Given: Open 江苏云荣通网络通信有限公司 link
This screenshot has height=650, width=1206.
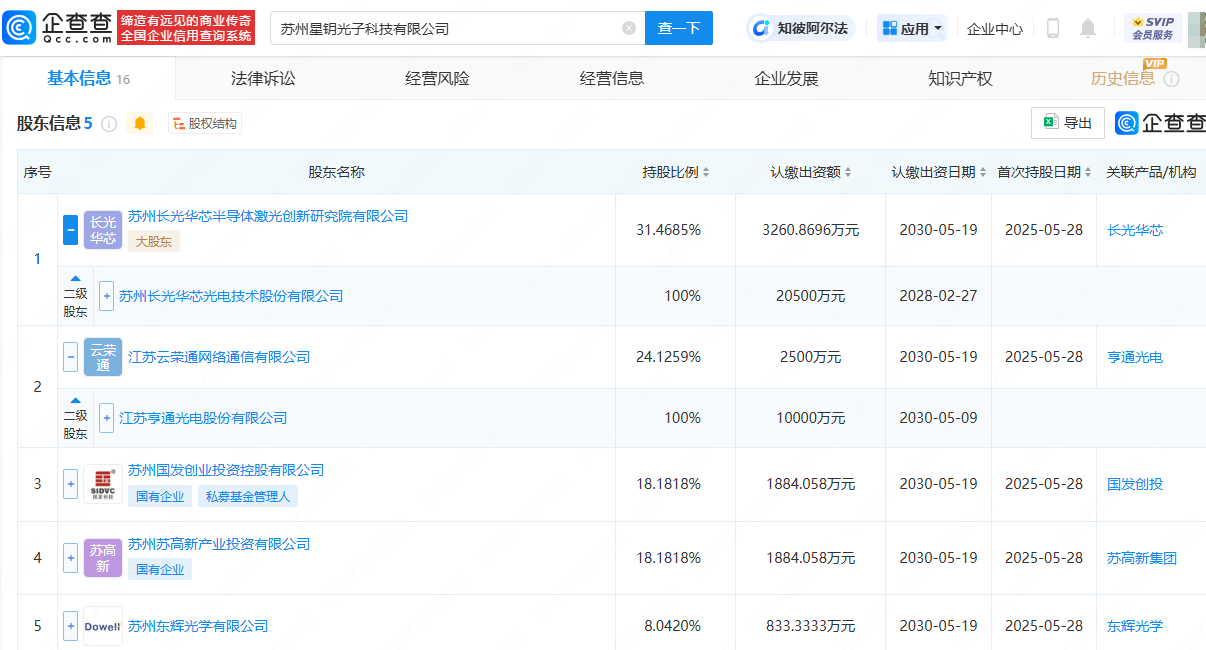Looking at the screenshot, I should coord(219,357).
